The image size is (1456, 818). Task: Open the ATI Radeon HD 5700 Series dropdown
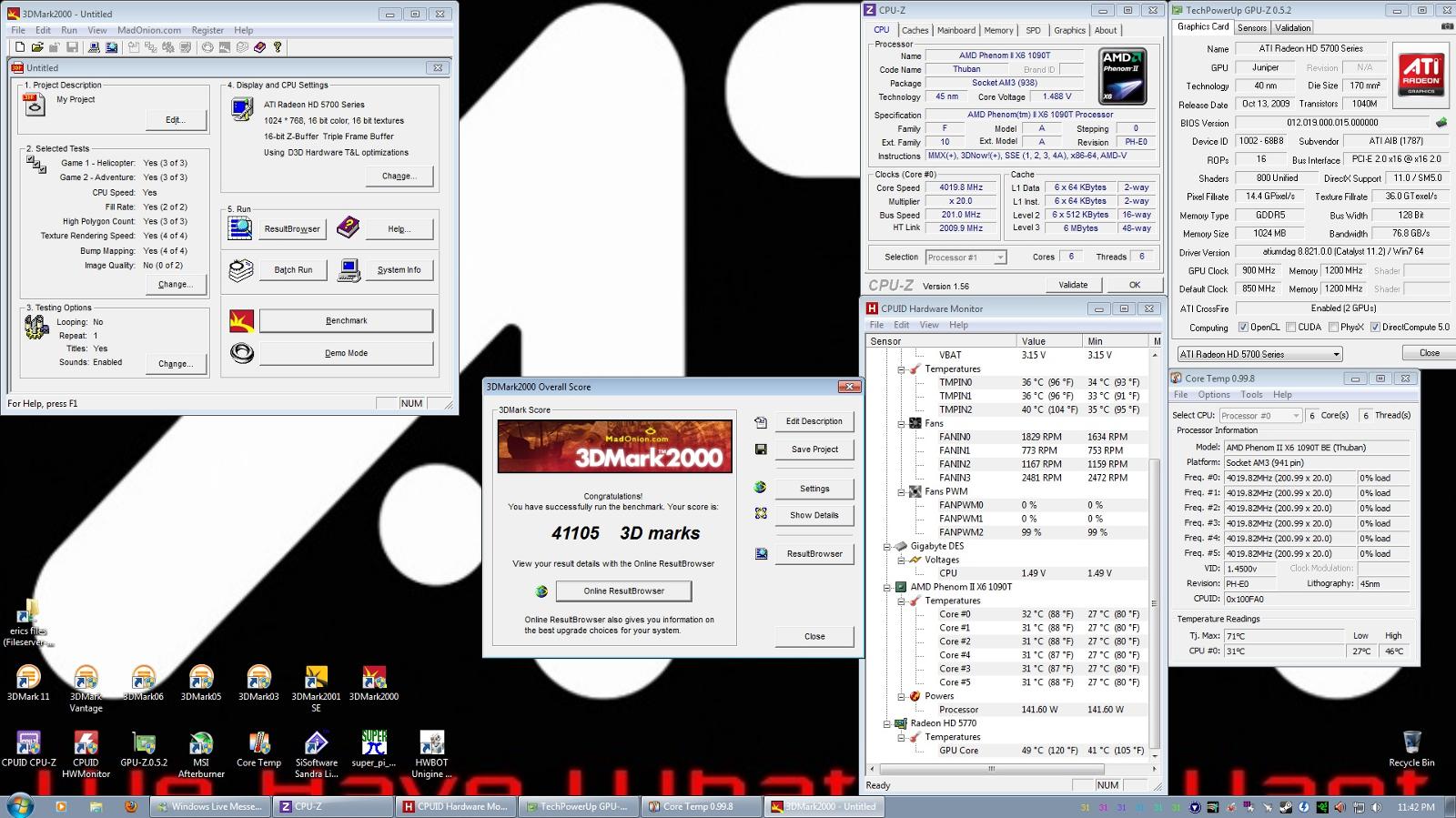tap(1259, 354)
